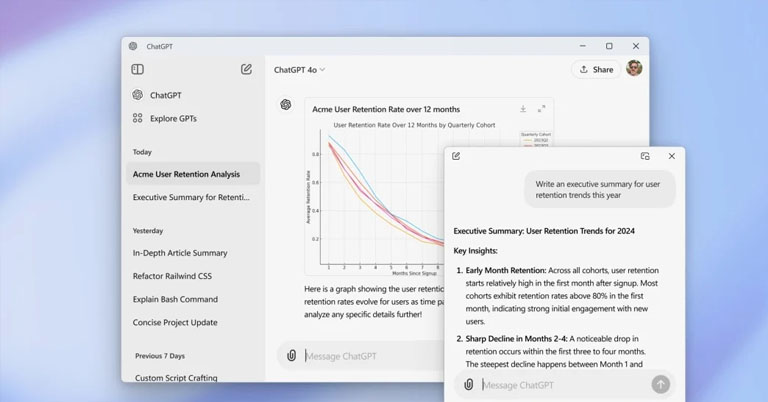Select the Explain Bash Command chat
The width and height of the screenshot is (768, 402).
[175, 299]
